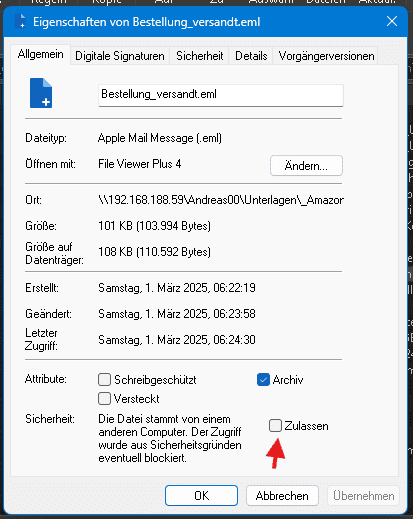Toggle the Versteckt attribute checkbox
Image resolution: width=413 pixels, height=519 pixels.
click(104, 398)
